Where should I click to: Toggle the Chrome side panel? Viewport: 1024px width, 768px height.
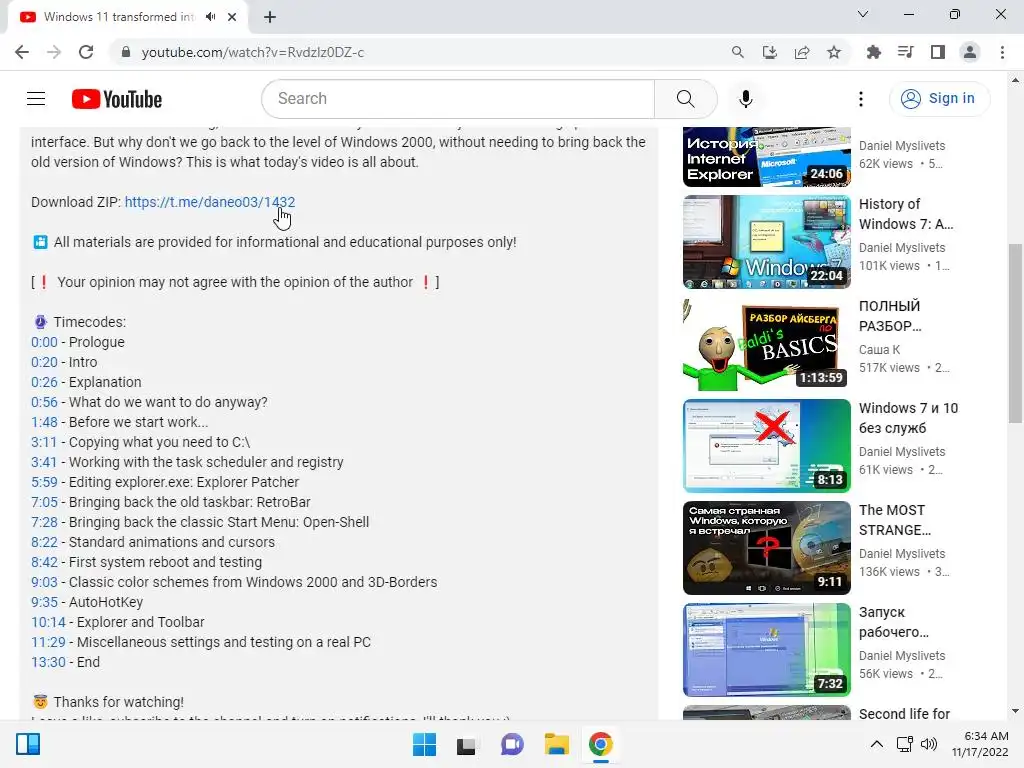[938, 52]
